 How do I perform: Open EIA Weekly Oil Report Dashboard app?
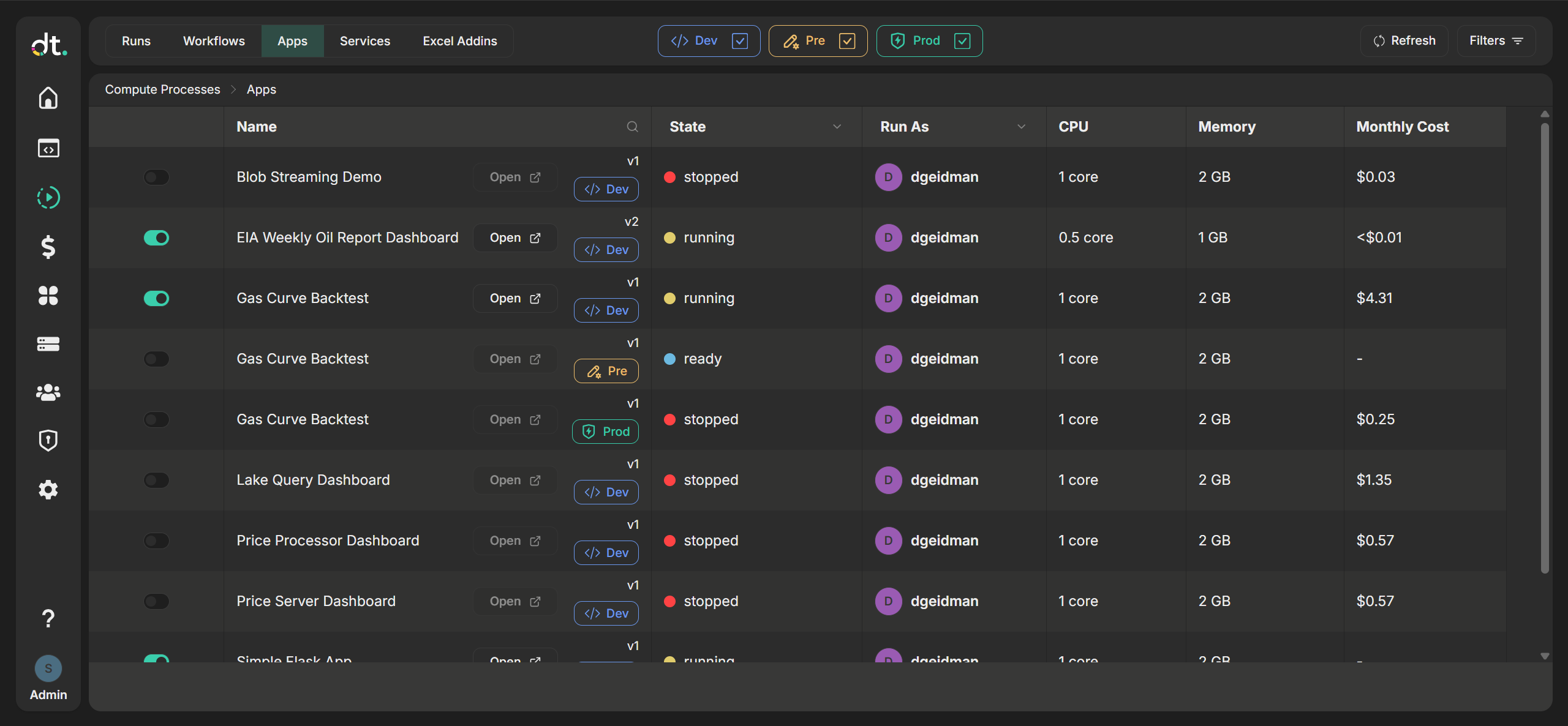pos(515,238)
